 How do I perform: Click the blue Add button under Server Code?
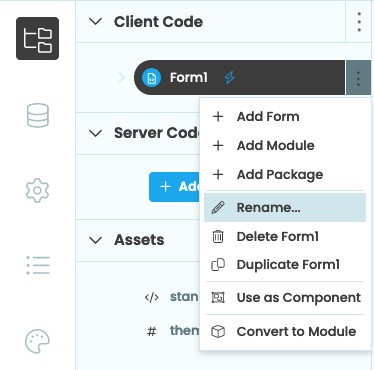(x=174, y=187)
